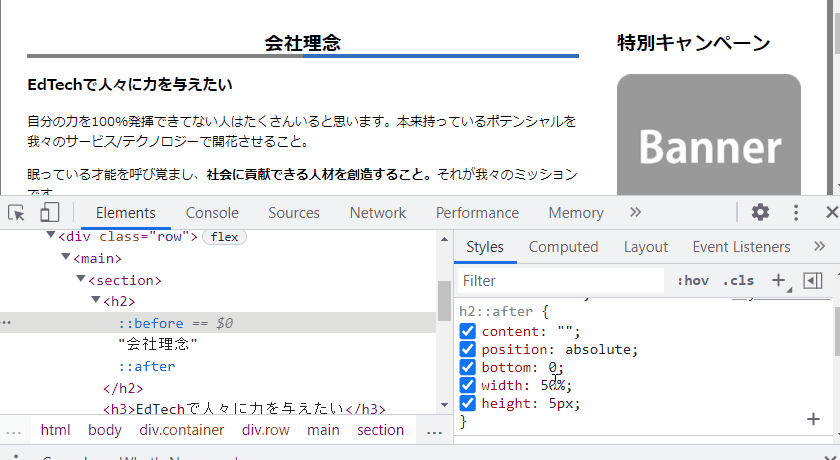840x460 pixels.
Task: Toggle the device toolbar icon
Action: (49, 212)
